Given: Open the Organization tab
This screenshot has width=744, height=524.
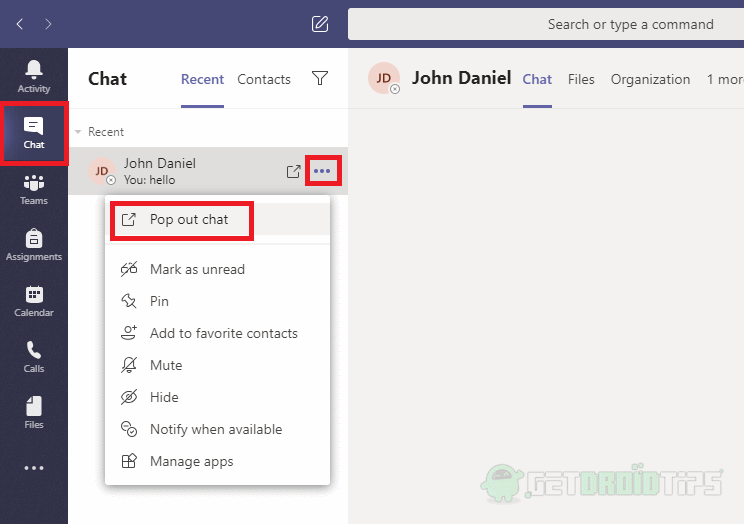Looking at the screenshot, I should [650, 79].
